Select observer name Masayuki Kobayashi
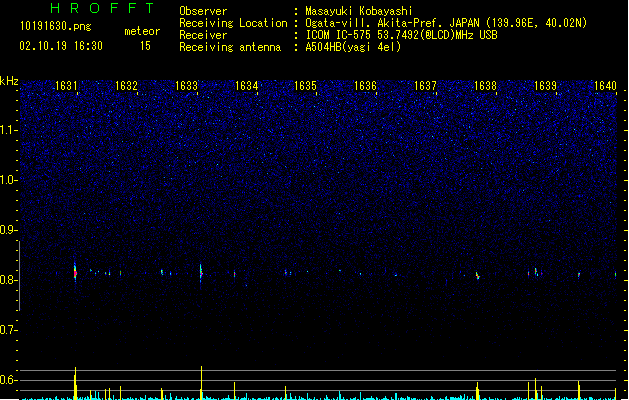 click(359, 11)
